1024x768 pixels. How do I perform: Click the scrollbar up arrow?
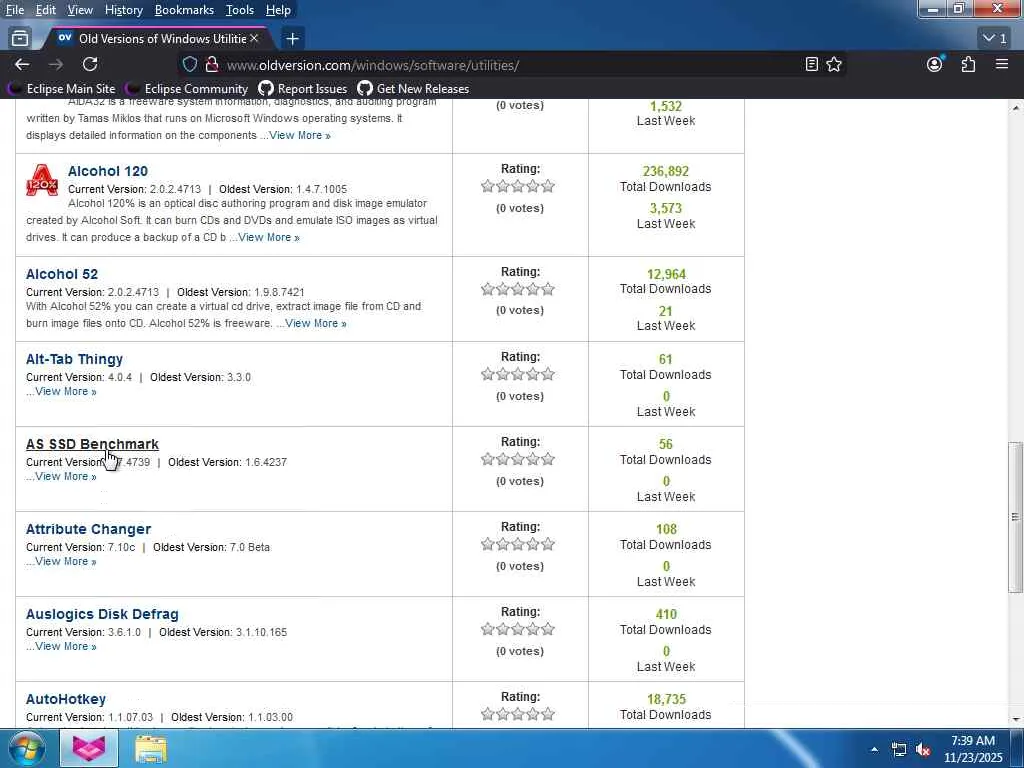point(1015,107)
